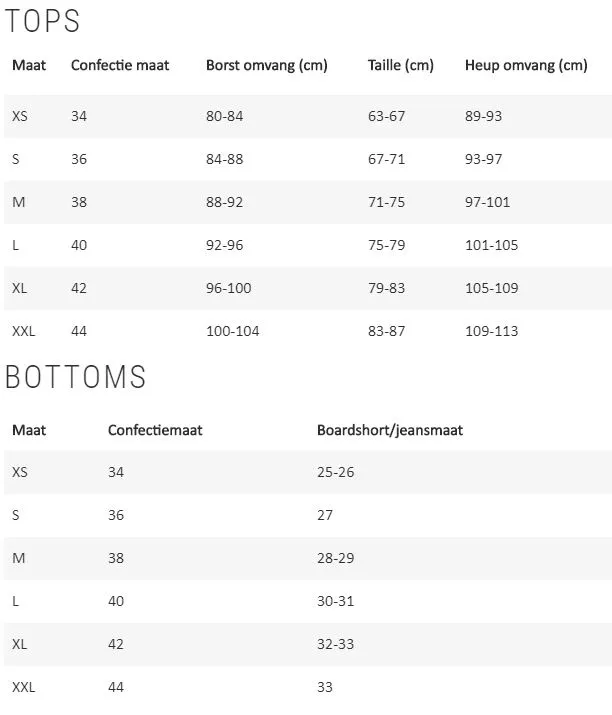
Task: Click the 109-113 hip measurement
Action: [492, 331]
